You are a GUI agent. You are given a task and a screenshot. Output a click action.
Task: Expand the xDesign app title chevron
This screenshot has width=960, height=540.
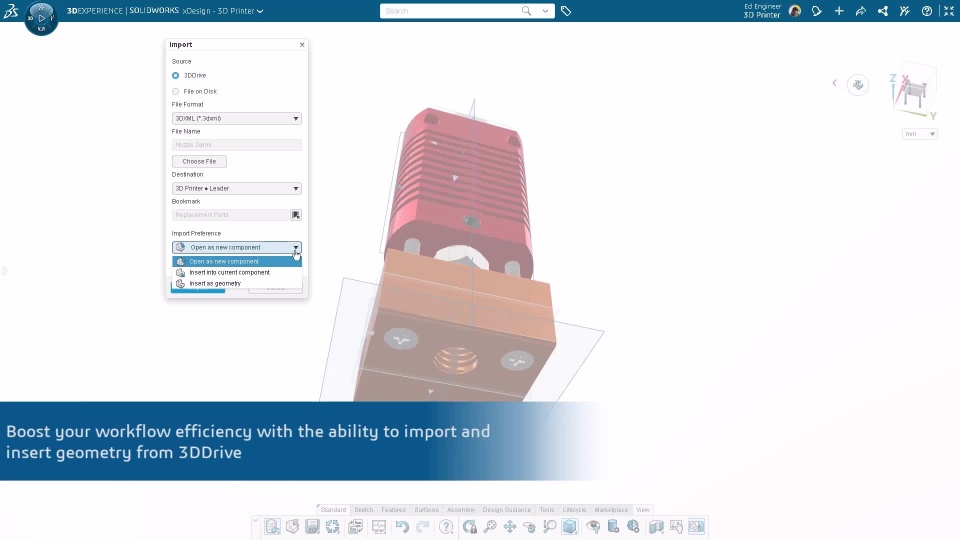(260, 11)
